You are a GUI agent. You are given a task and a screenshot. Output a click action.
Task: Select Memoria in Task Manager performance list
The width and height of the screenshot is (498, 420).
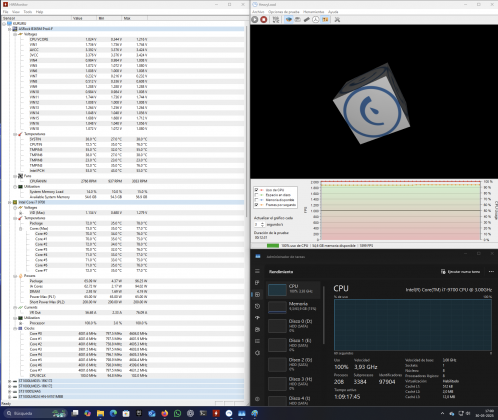point(293,307)
